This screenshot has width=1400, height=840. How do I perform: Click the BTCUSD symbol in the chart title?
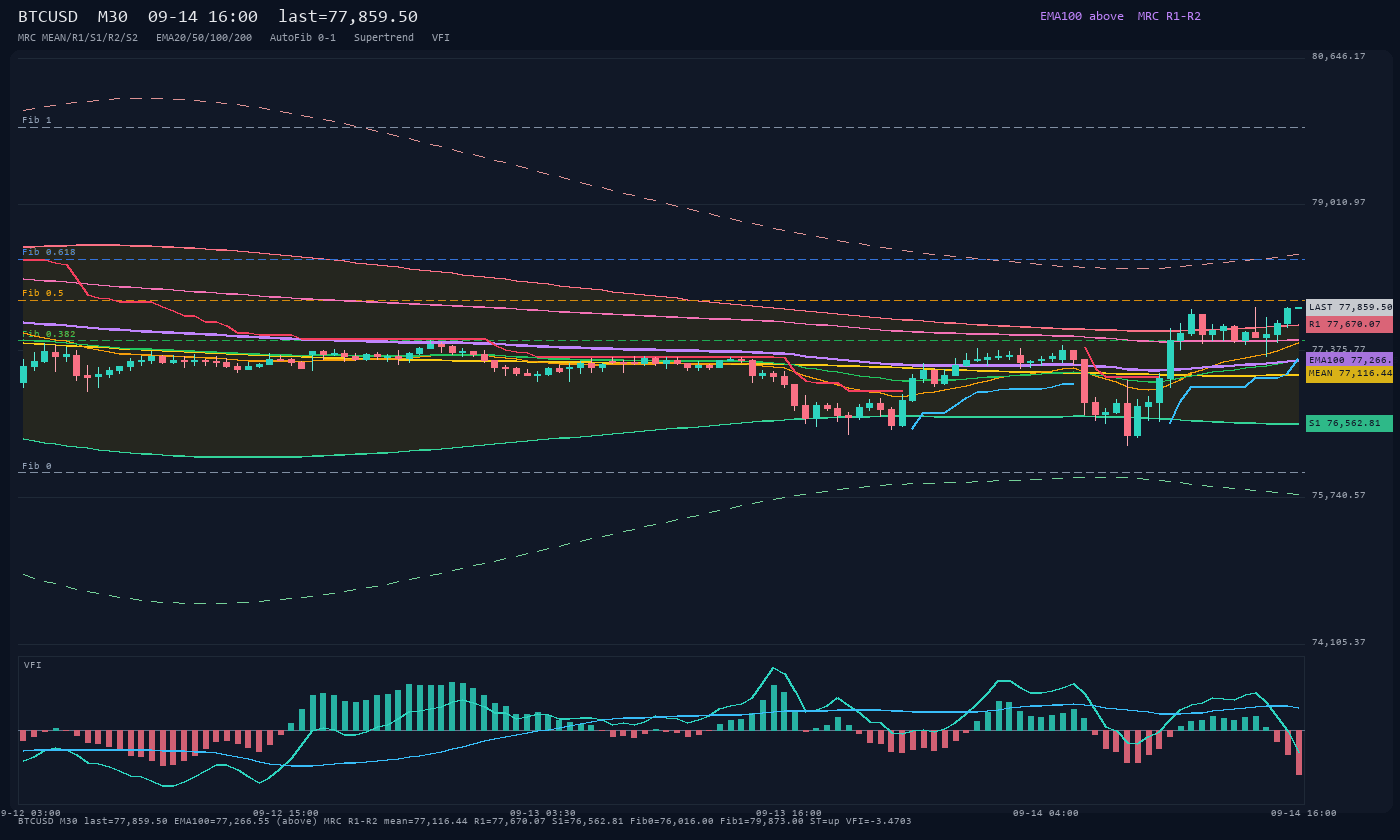click(48, 16)
